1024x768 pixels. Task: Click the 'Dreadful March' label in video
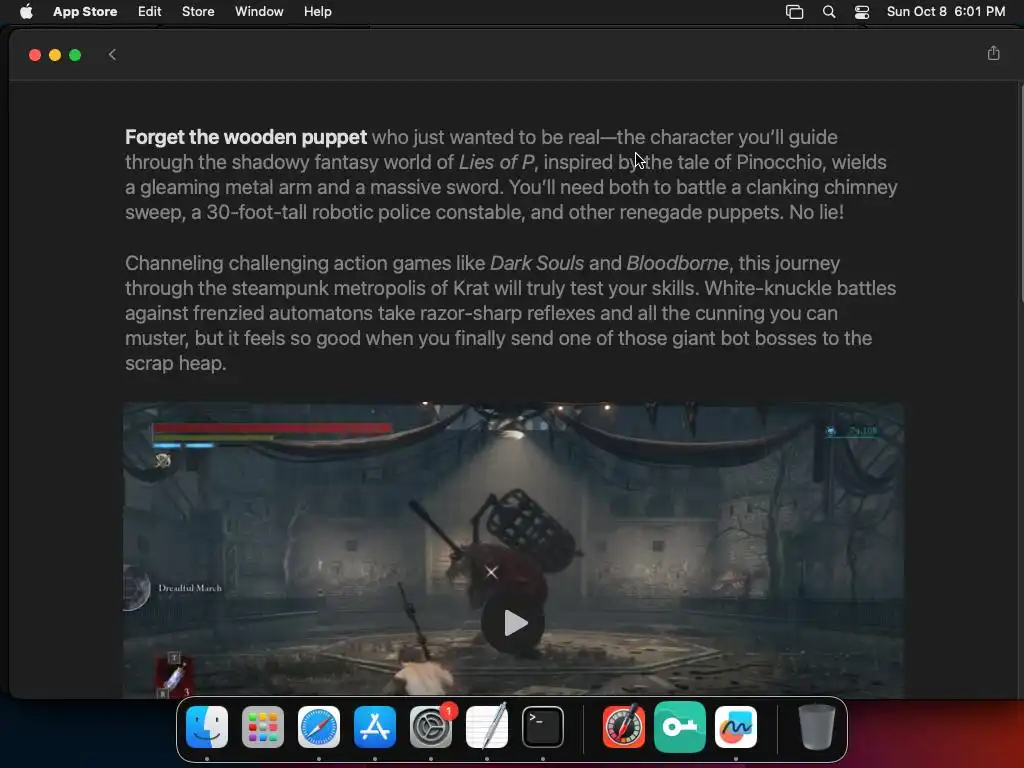pyautogui.click(x=190, y=588)
